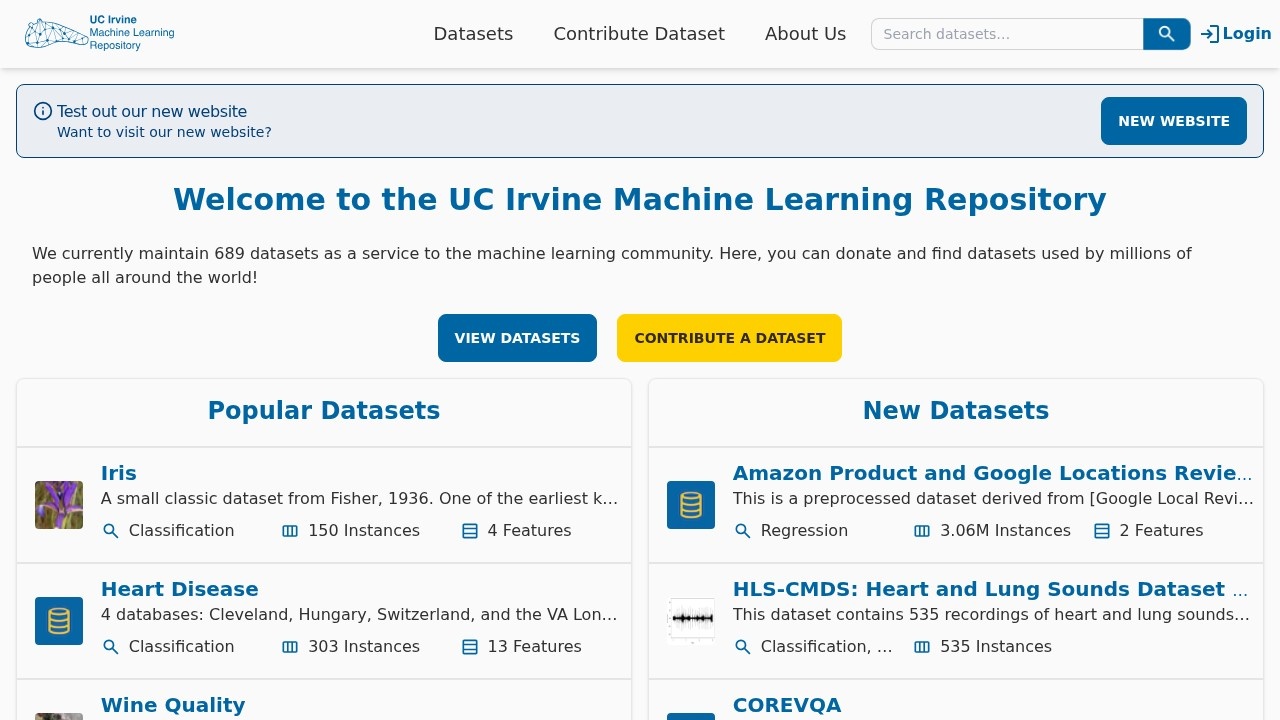
Task: Click the 'Regression' task label
Action: click(804, 531)
